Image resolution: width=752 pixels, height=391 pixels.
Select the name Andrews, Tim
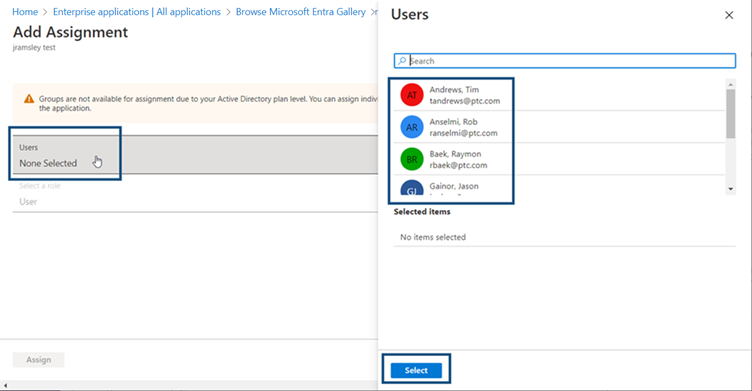[454, 90]
